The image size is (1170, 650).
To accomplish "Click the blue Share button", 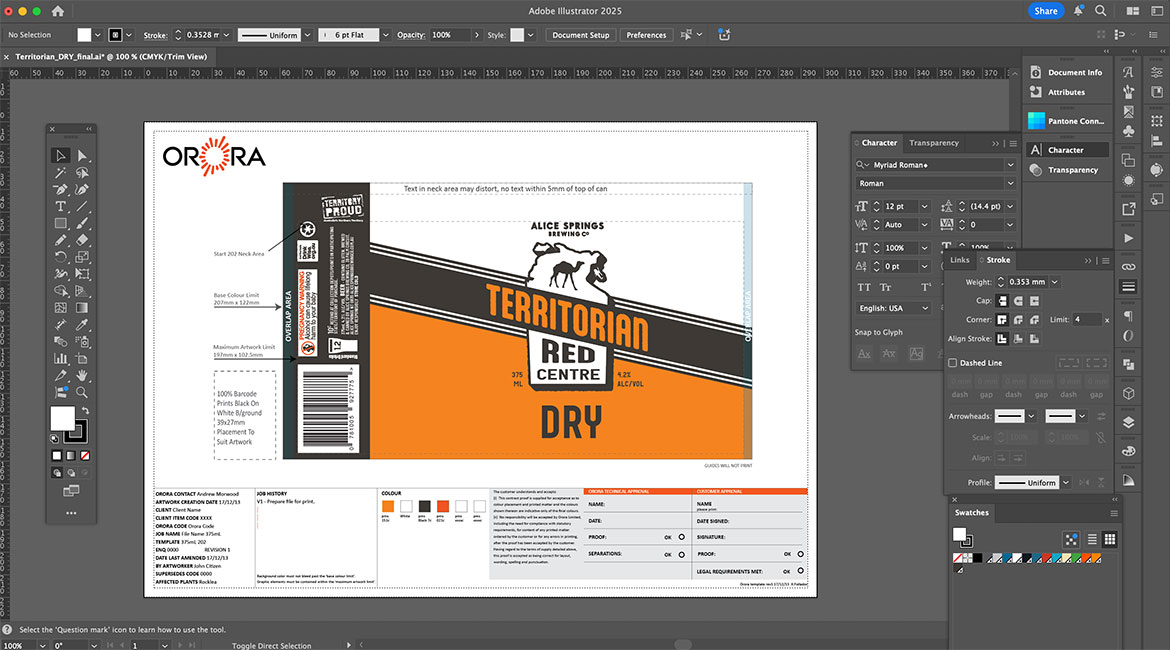I will click(x=1046, y=11).
